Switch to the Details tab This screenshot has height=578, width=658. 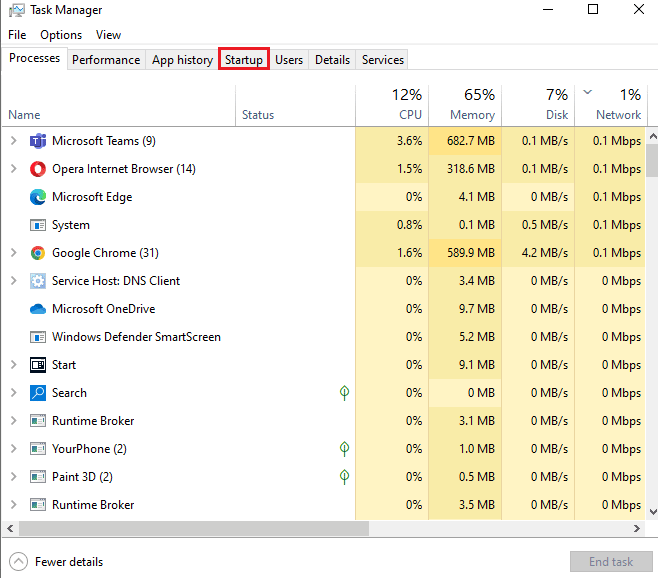point(332,60)
